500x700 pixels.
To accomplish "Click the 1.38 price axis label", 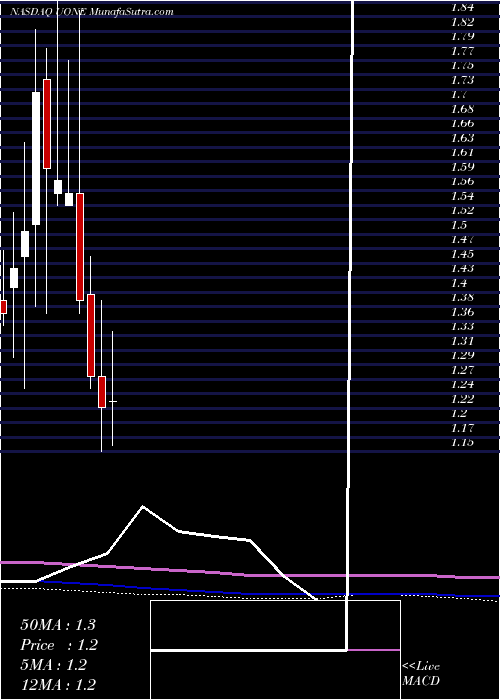I will (462, 297).
